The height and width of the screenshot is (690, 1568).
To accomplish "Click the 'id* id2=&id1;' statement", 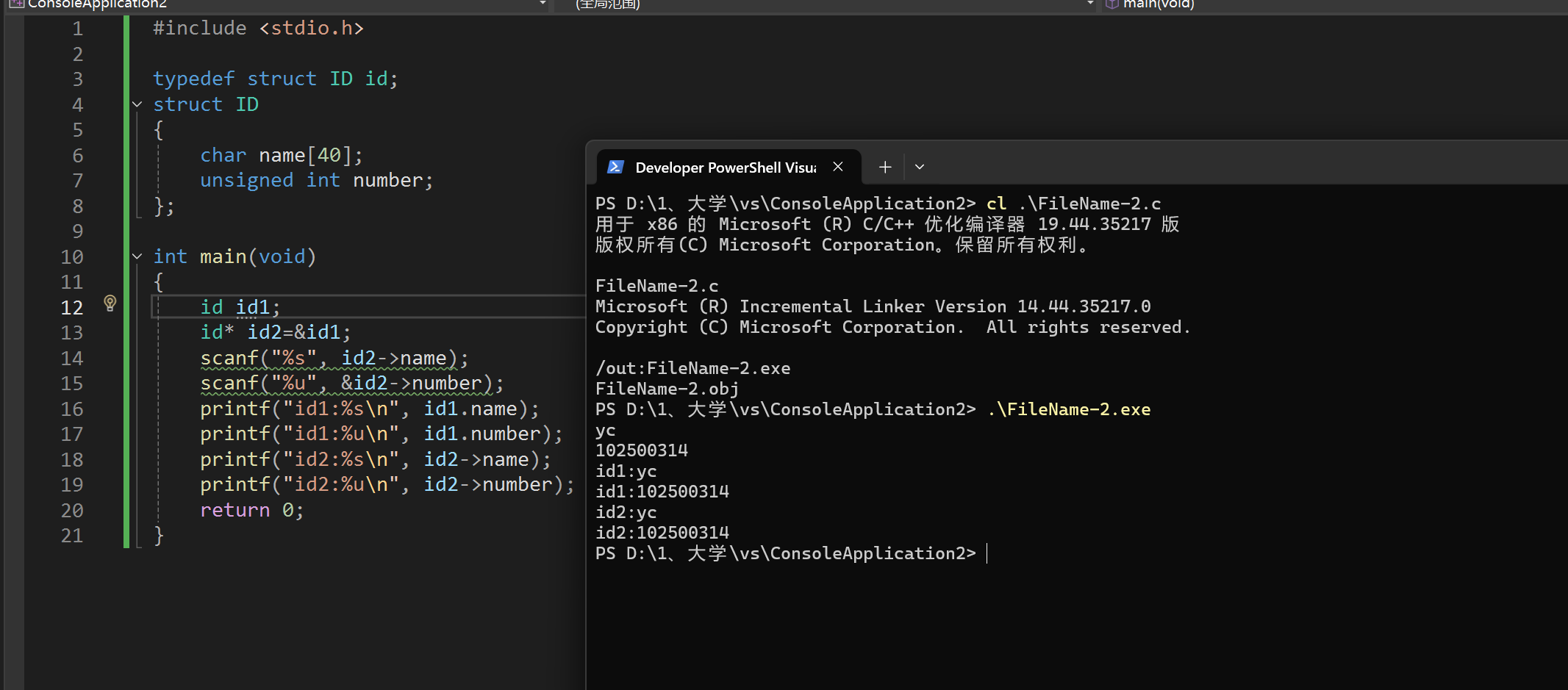I will [276, 332].
